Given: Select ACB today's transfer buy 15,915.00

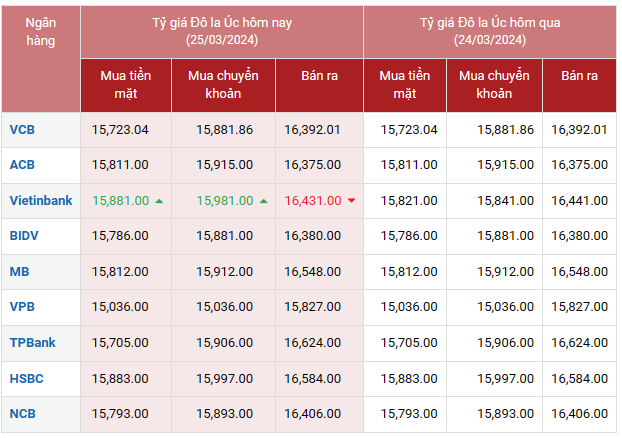Looking at the screenshot, I should [x=225, y=165].
